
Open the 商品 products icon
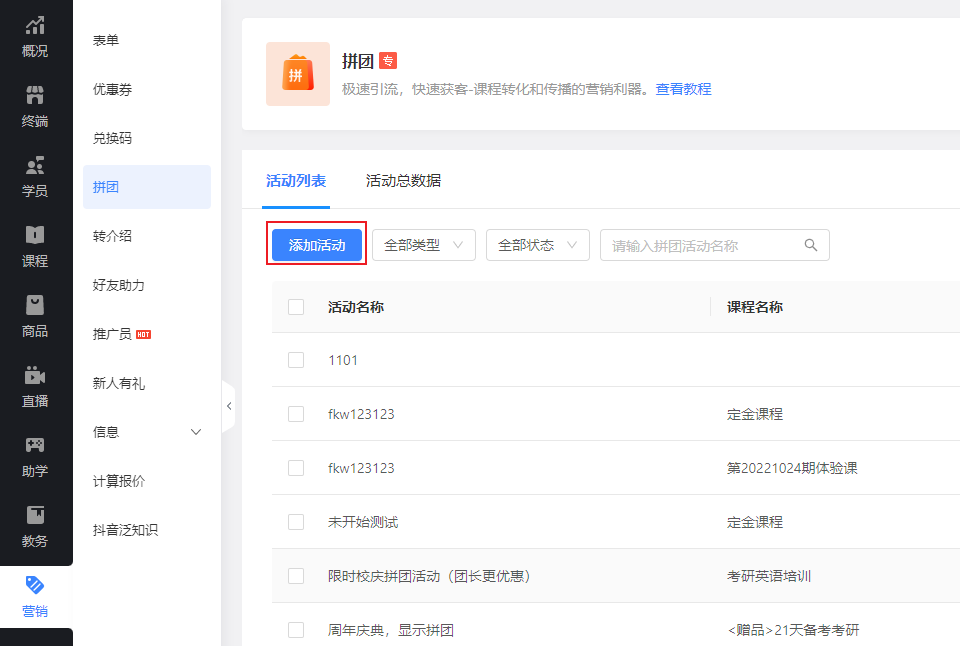35,305
